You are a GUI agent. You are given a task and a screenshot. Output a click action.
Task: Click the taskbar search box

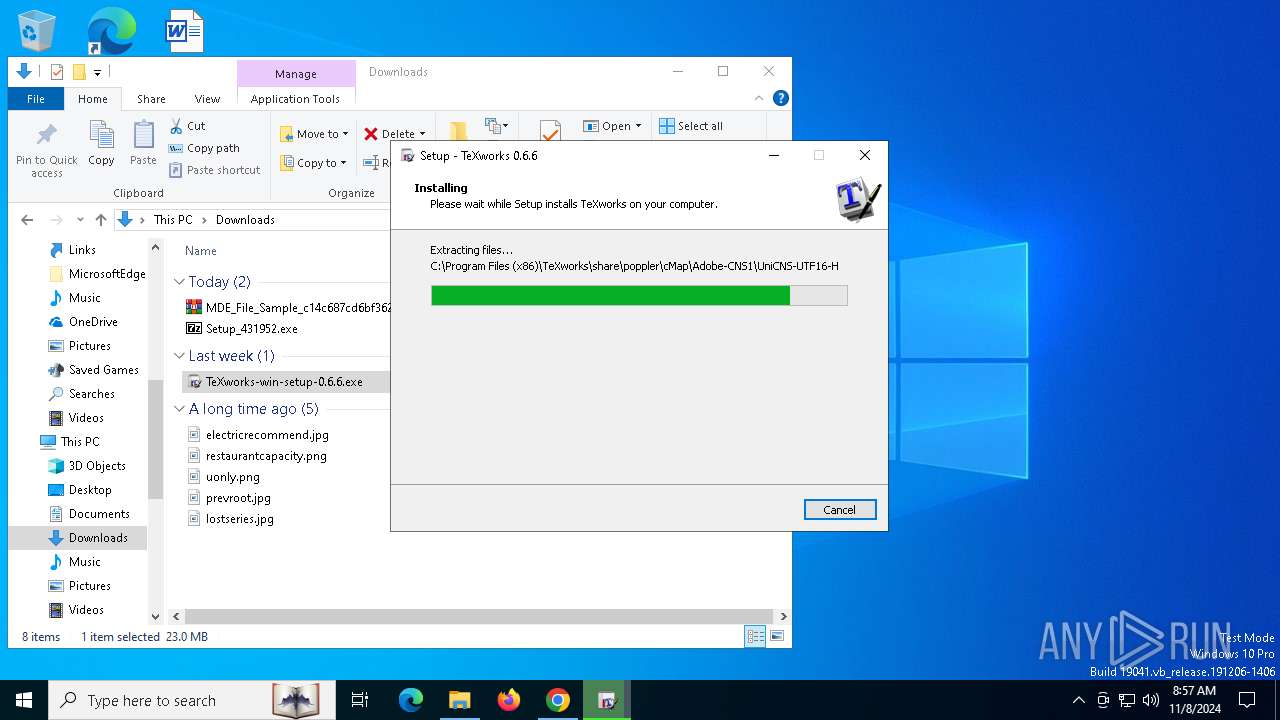tap(192, 700)
